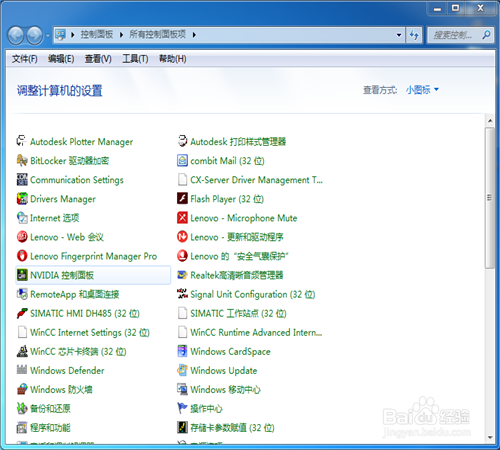The height and width of the screenshot is (450, 500).
Task: Click the scrollbar down arrow
Action: pos(490,437)
